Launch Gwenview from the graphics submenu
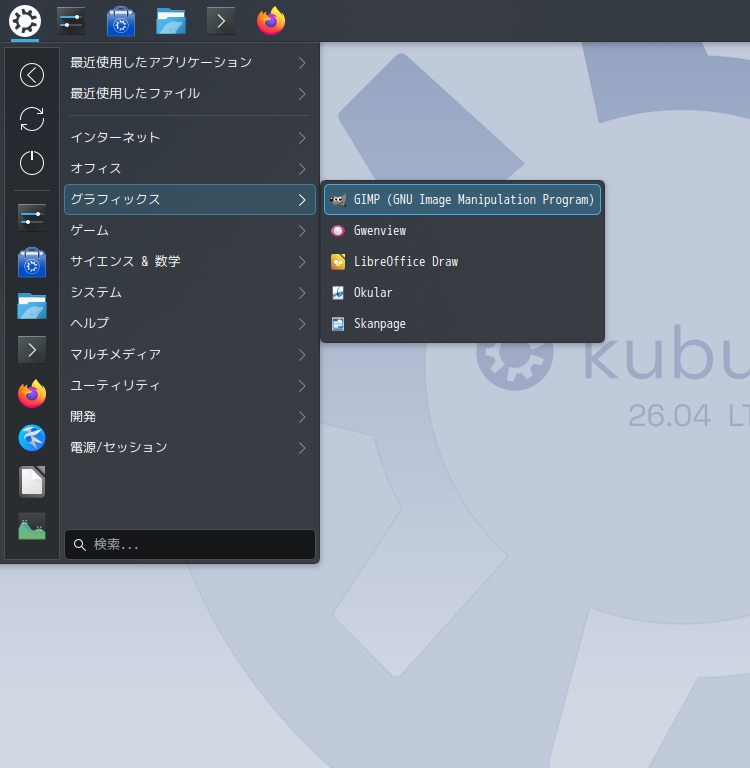The width and height of the screenshot is (750, 768). (462, 231)
